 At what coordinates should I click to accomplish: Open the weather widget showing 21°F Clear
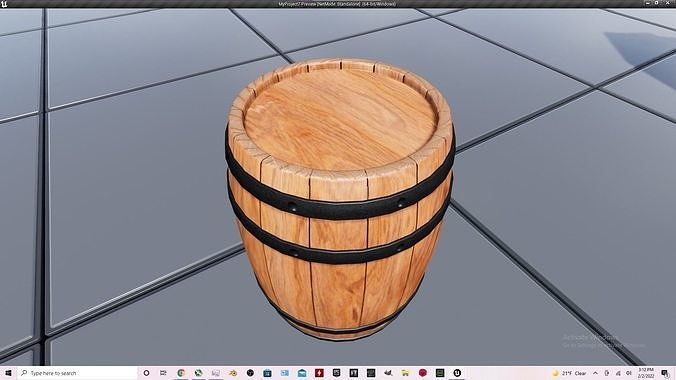coord(569,373)
